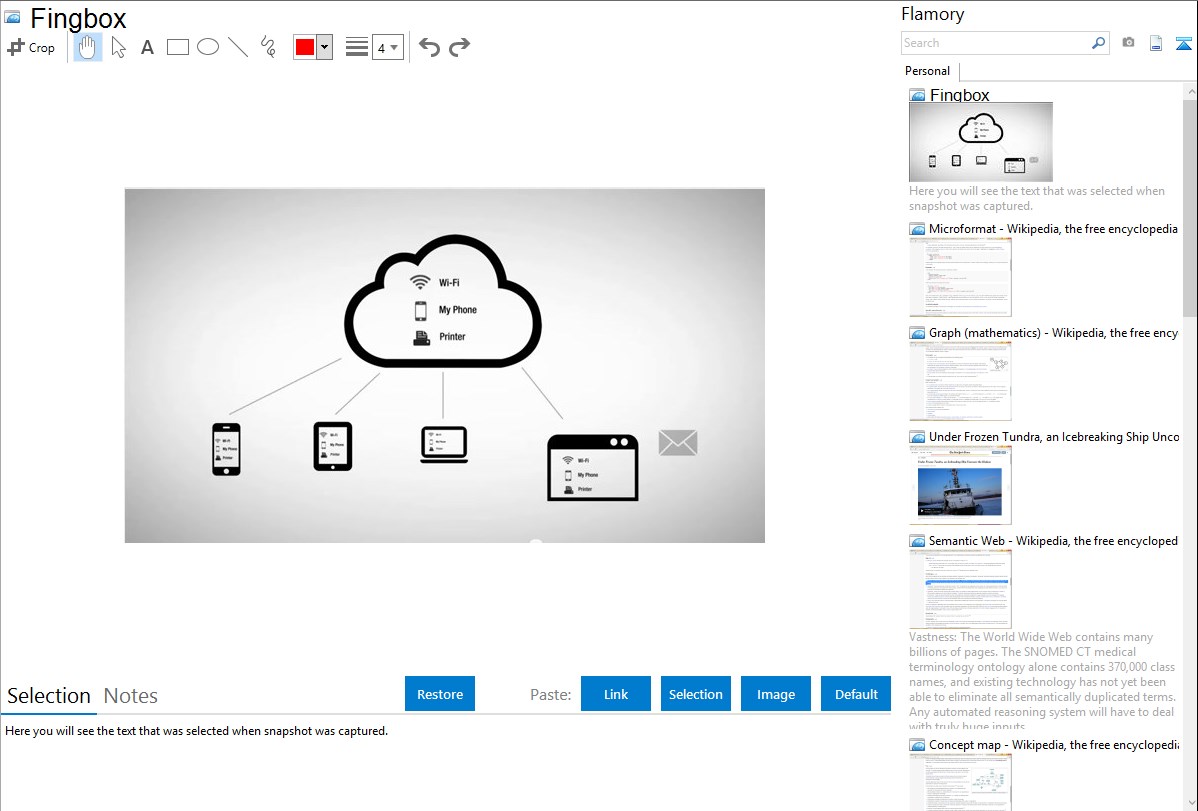
Task: Type in the Flamory Search field
Action: (x=995, y=43)
